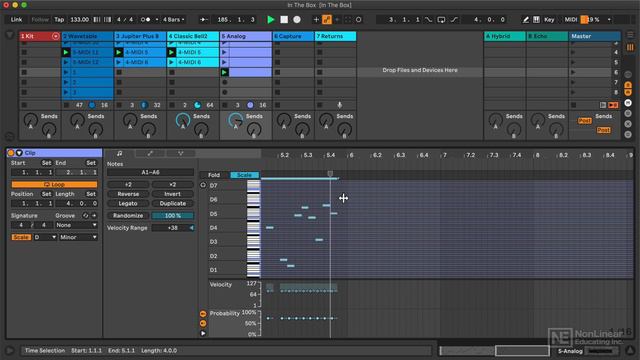The height and width of the screenshot is (360, 640).
Task: Click the Invert notes button
Action: (x=172, y=194)
